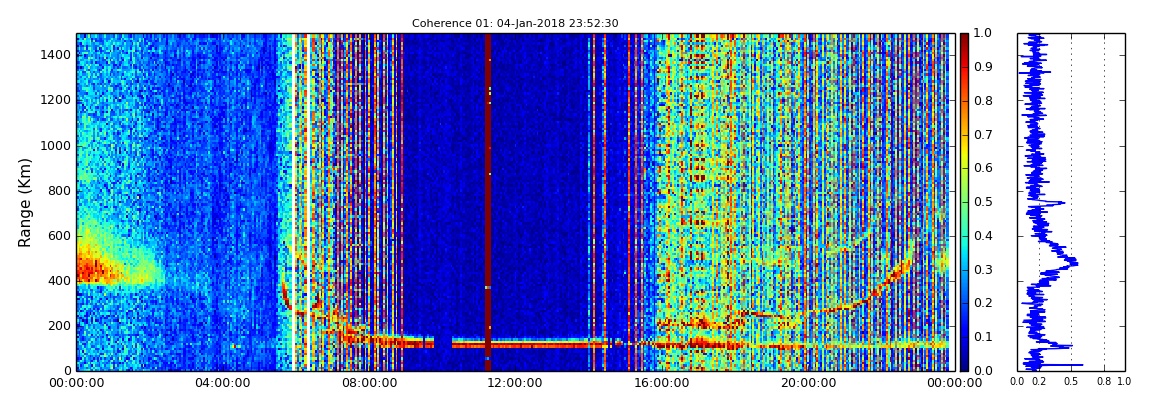1150x407 pixels.
Task: Click the side plot 0.8 x-axis label
Action: pyautogui.click(x=1104, y=382)
